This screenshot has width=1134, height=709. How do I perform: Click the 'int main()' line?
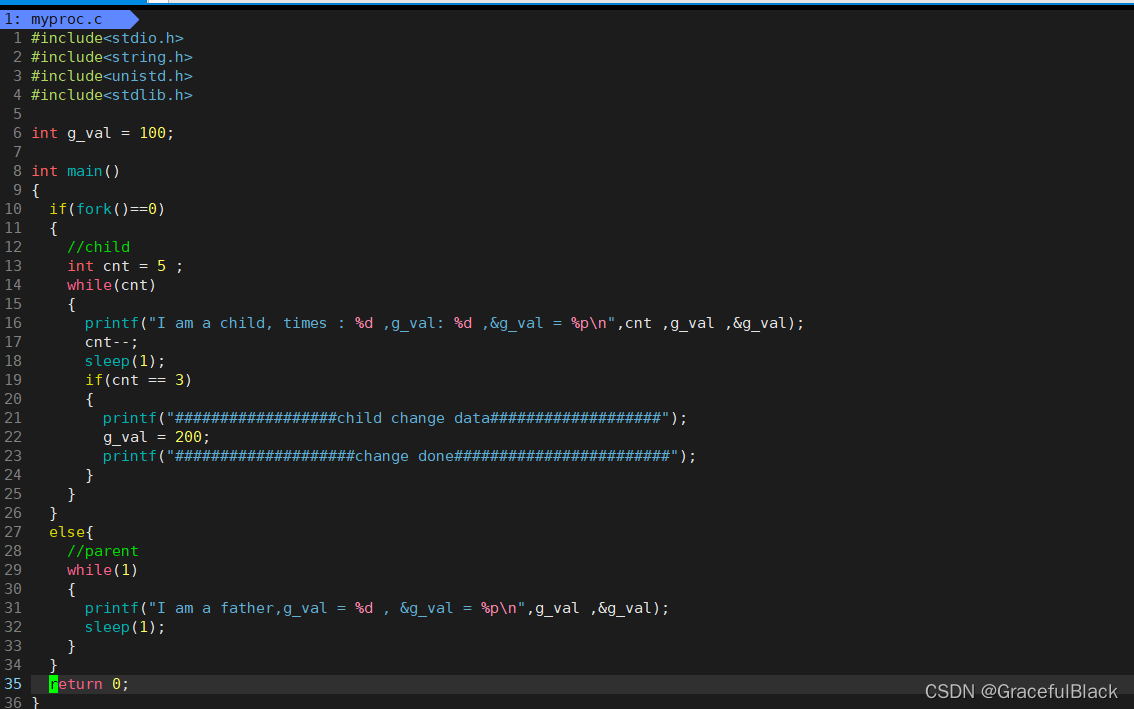point(76,171)
